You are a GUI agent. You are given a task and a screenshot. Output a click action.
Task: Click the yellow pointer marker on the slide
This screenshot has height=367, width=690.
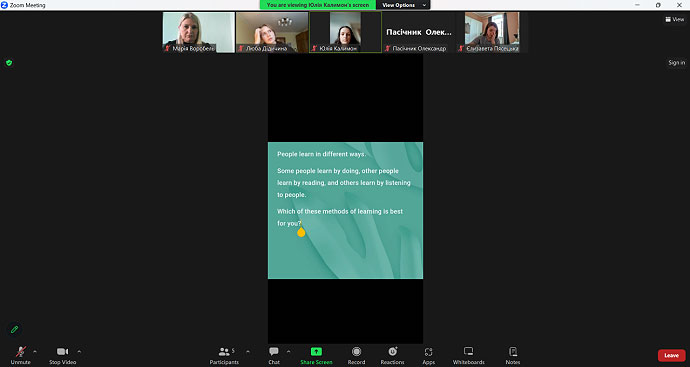click(x=301, y=231)
